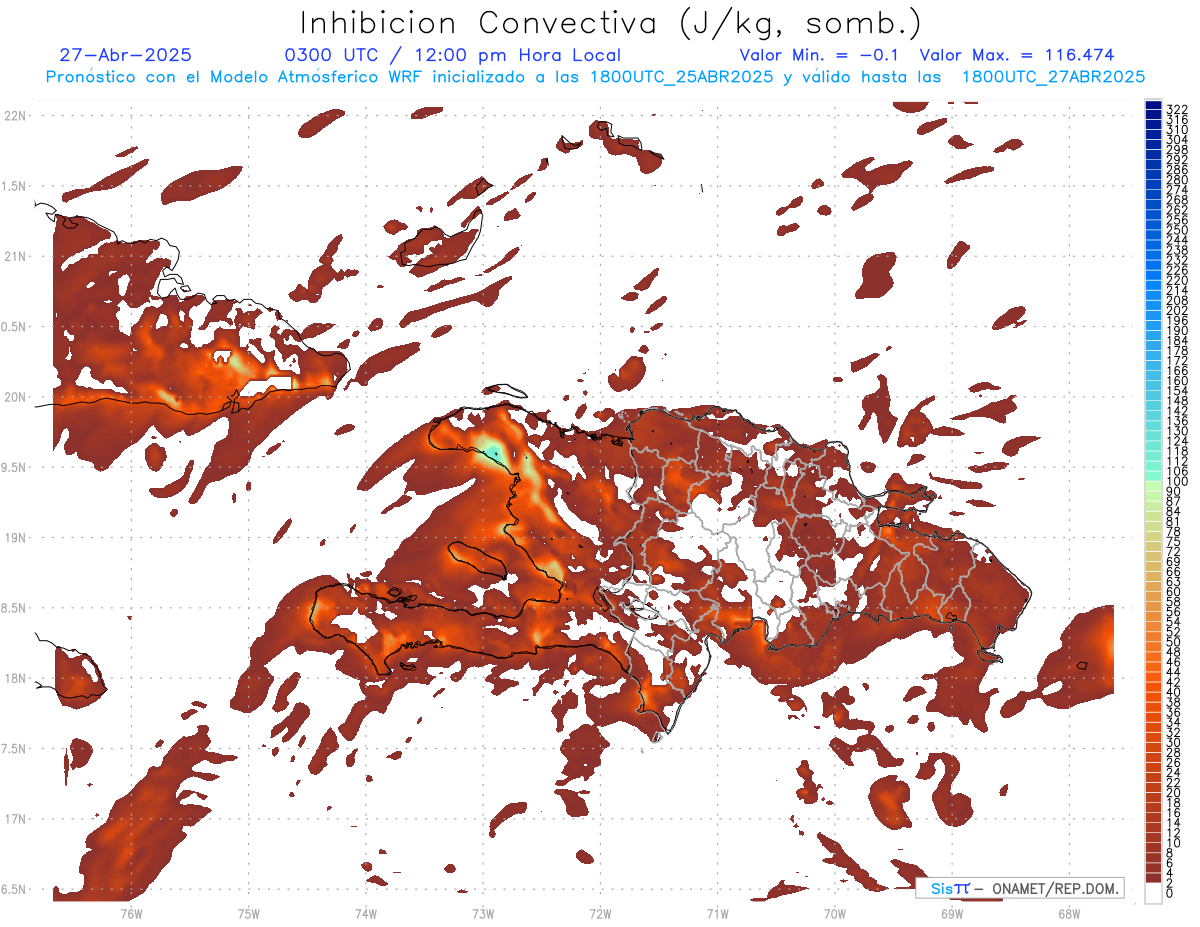1200x927 pixels.
Task: Click the 18N latitude label
Action: (14, 678)
